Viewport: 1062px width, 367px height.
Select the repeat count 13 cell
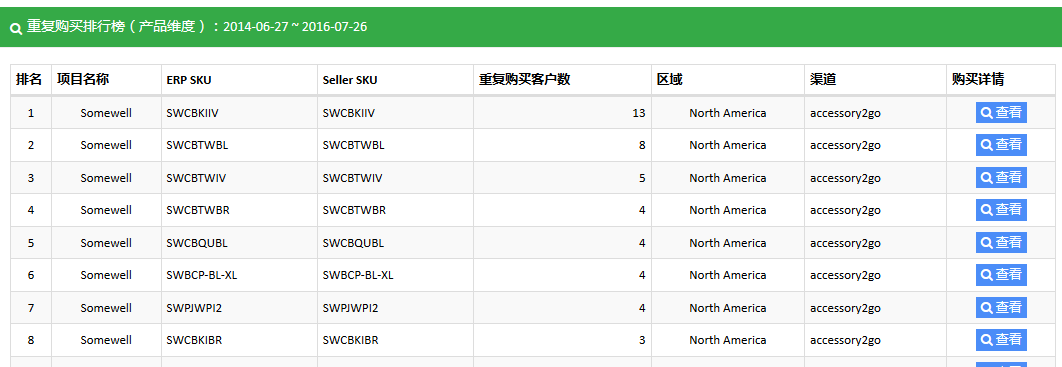[x=562, y=113]
